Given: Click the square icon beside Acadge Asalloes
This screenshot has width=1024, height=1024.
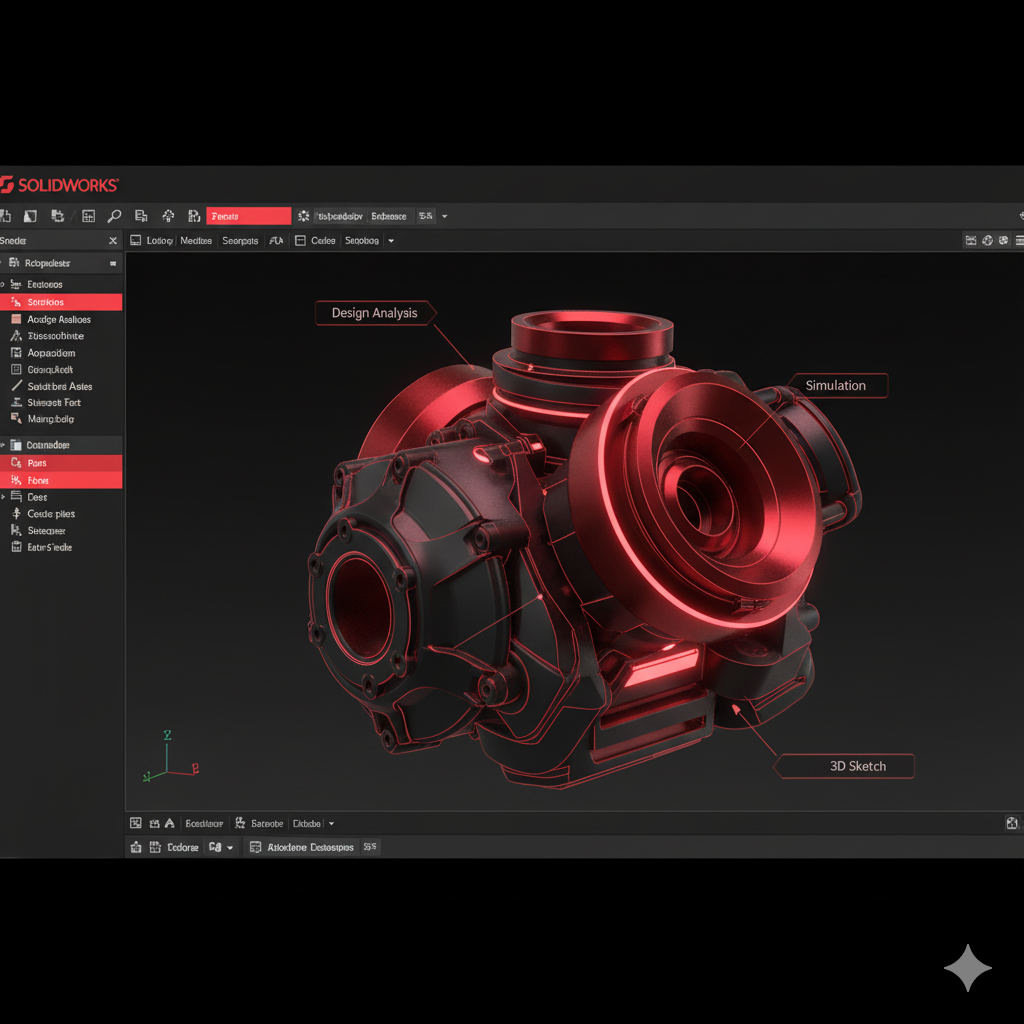Looking at the screenshot, I should coord(16,320).
